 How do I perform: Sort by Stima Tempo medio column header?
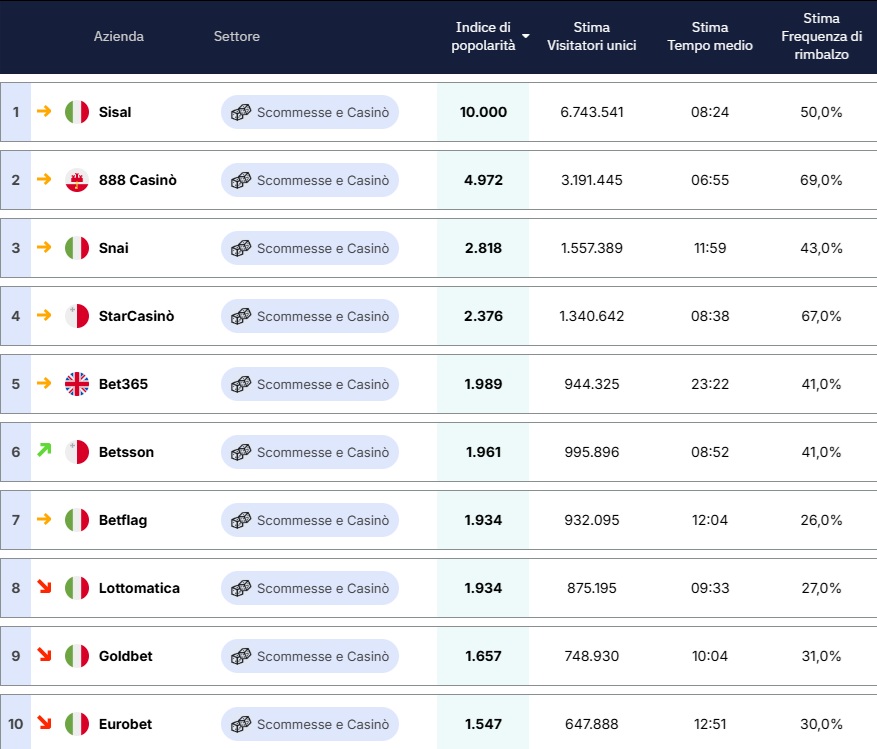click(x=709, y=36)
